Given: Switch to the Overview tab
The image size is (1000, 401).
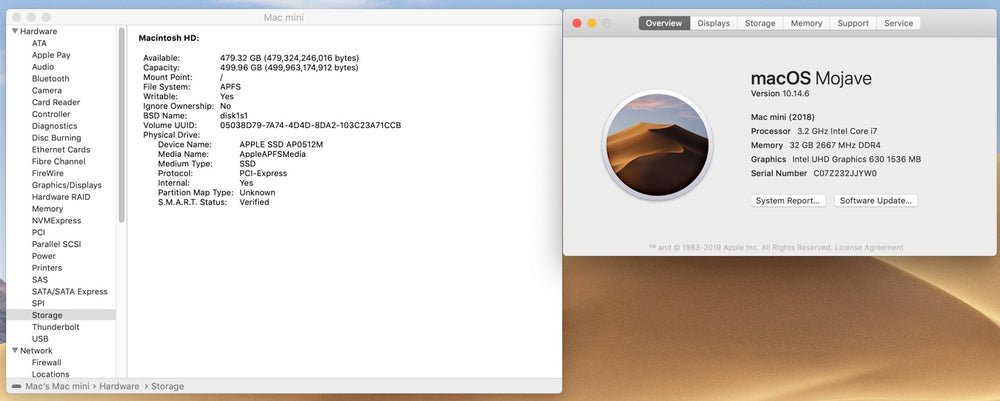Looking at the screenshot, I should tap(664, 23).
